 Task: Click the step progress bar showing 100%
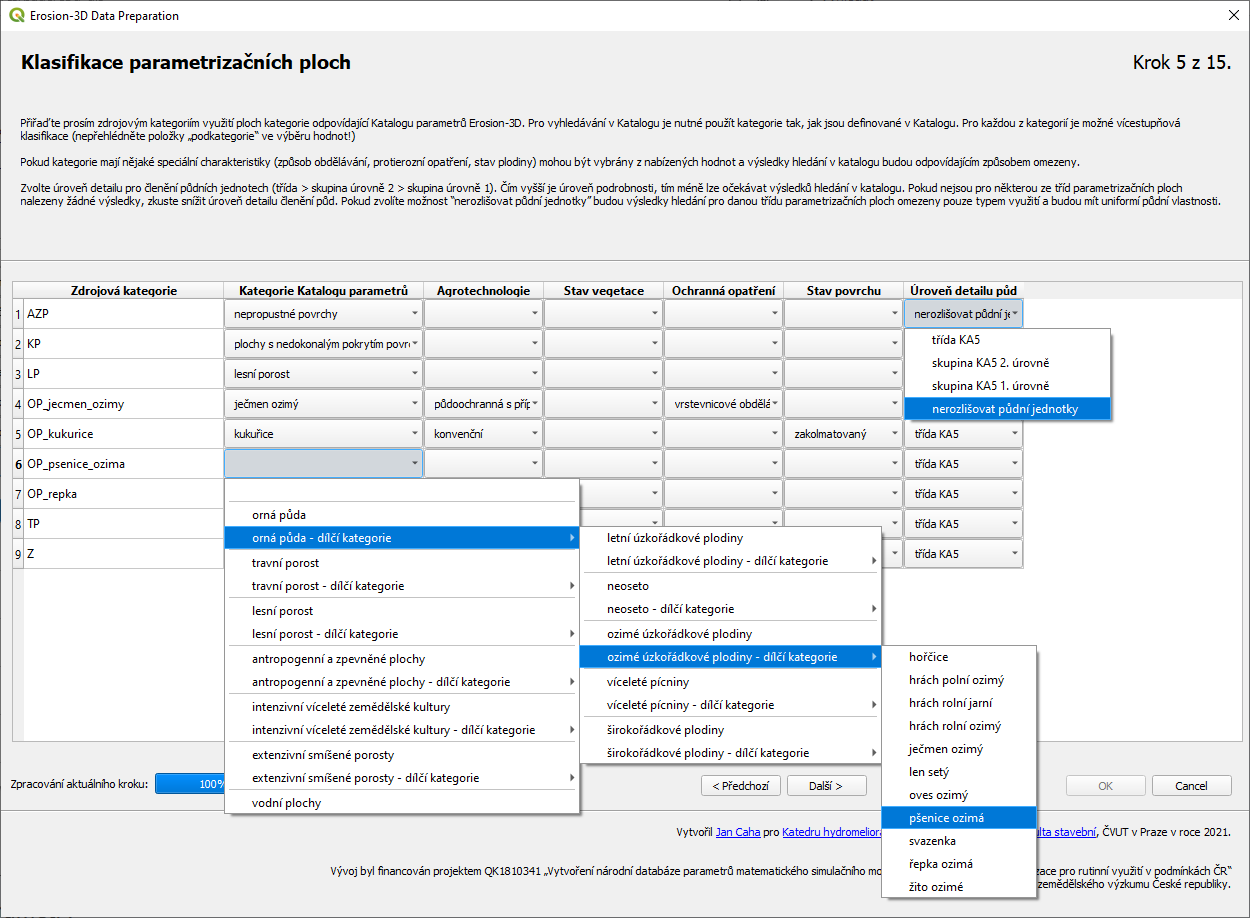pyautogui.click(x=190, y=784)
